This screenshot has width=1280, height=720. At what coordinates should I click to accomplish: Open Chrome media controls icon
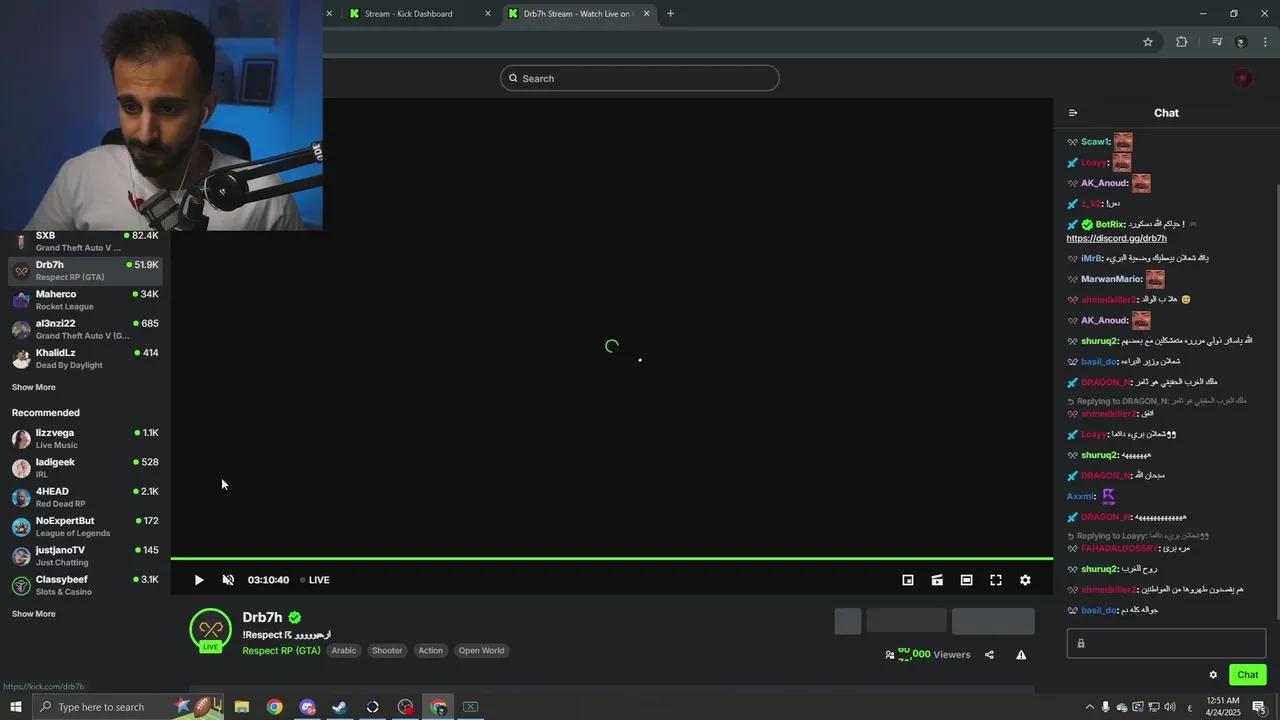[1216, 42]
